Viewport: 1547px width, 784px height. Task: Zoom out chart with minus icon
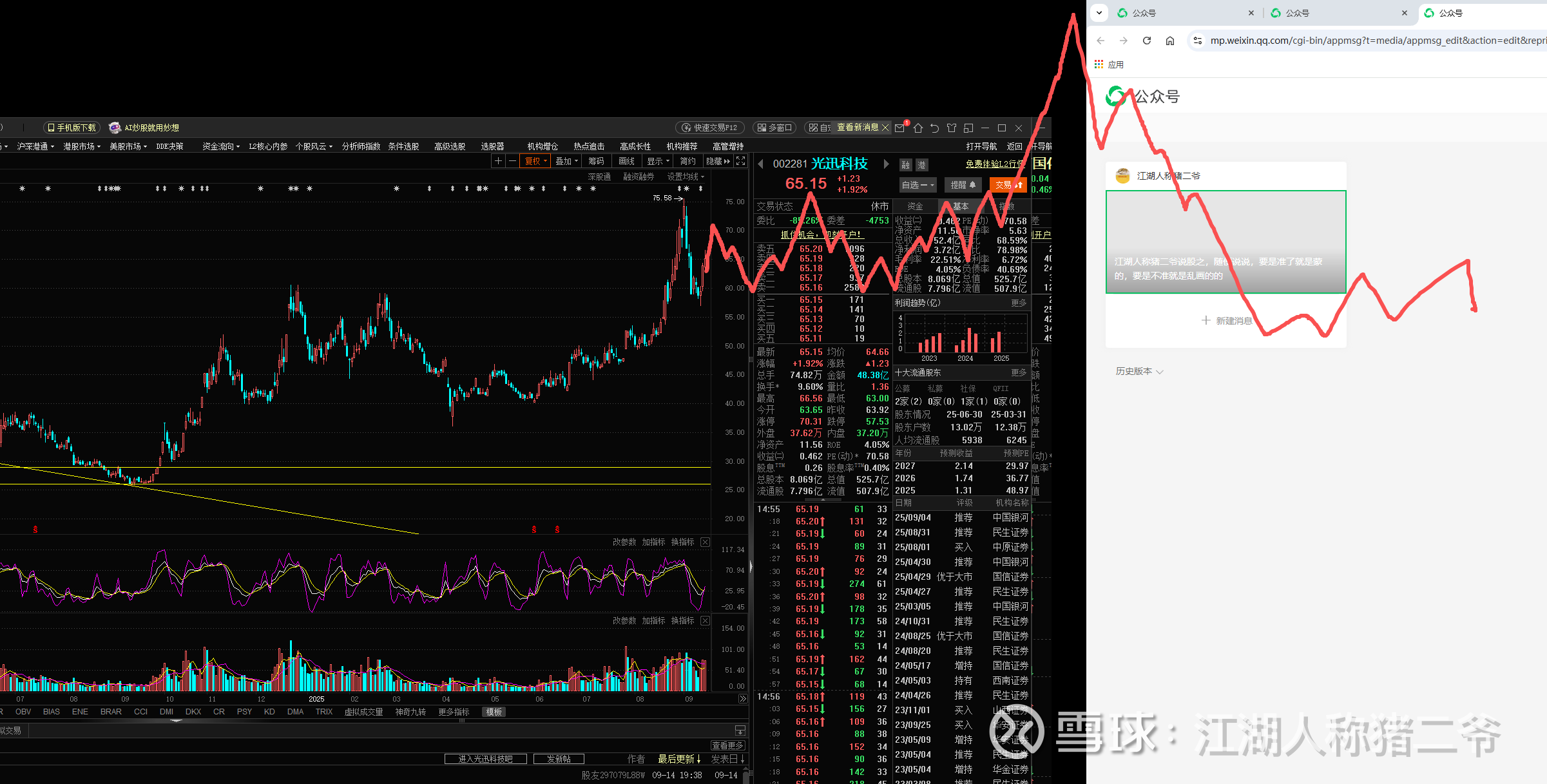[512, 161]
